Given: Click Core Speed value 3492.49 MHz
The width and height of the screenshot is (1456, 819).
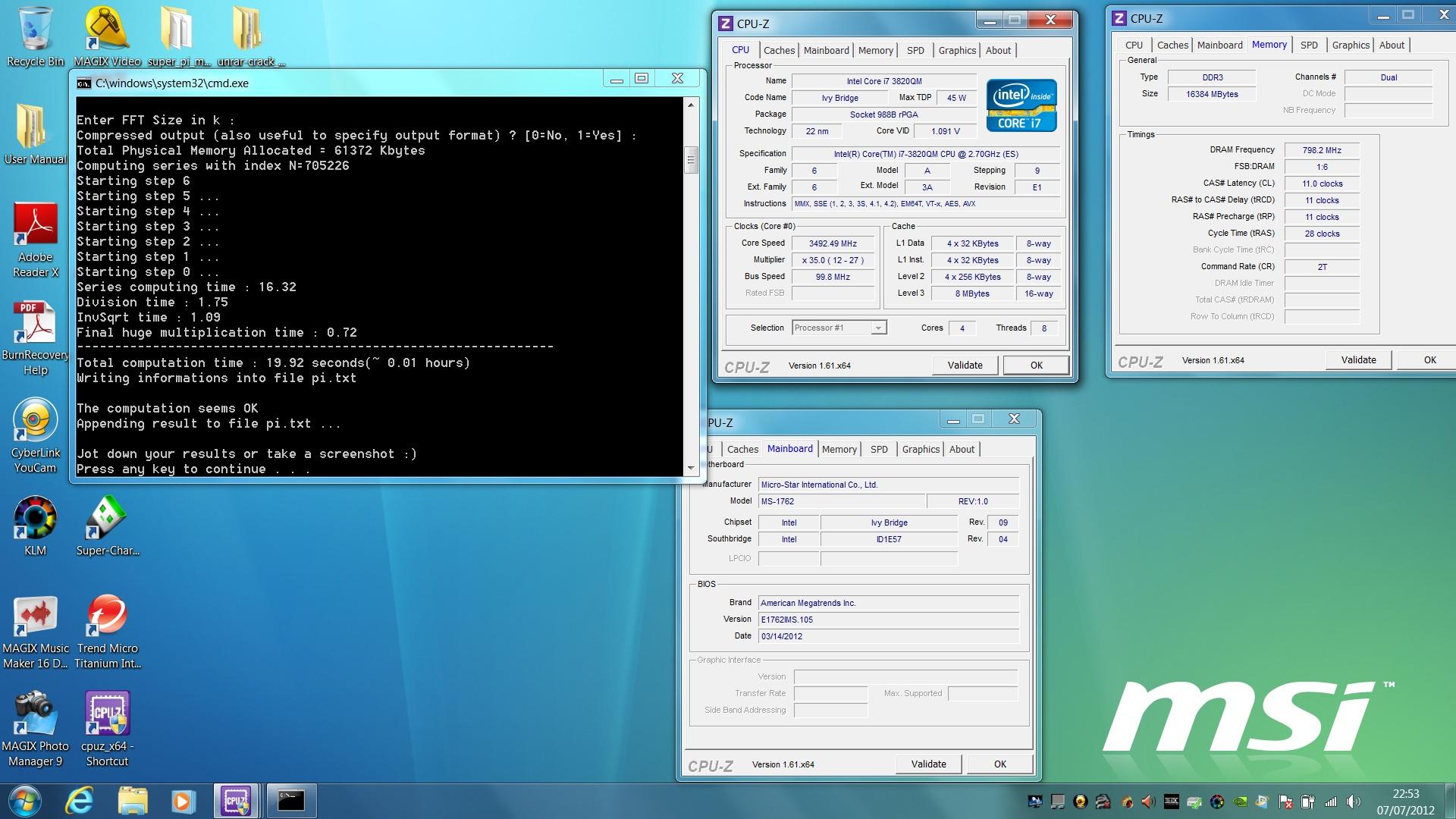Looking at the screenshot, I should (832, 243).
